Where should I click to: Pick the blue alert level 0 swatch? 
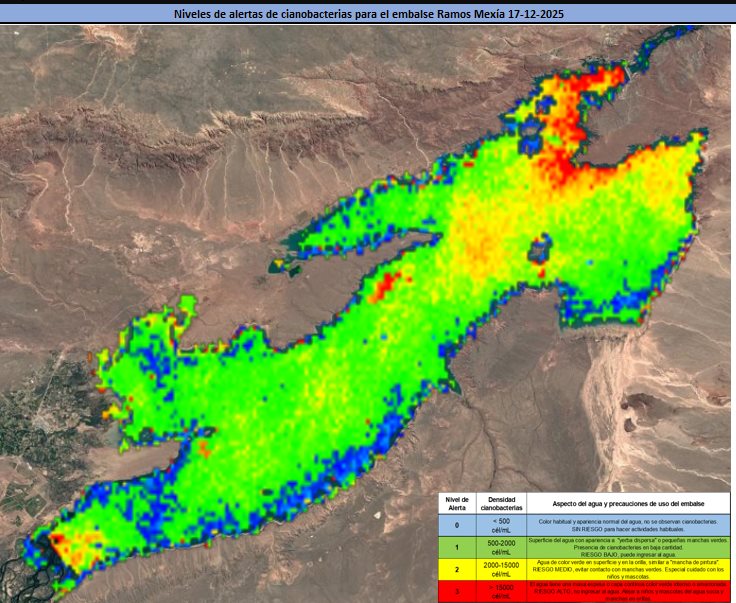456,524
